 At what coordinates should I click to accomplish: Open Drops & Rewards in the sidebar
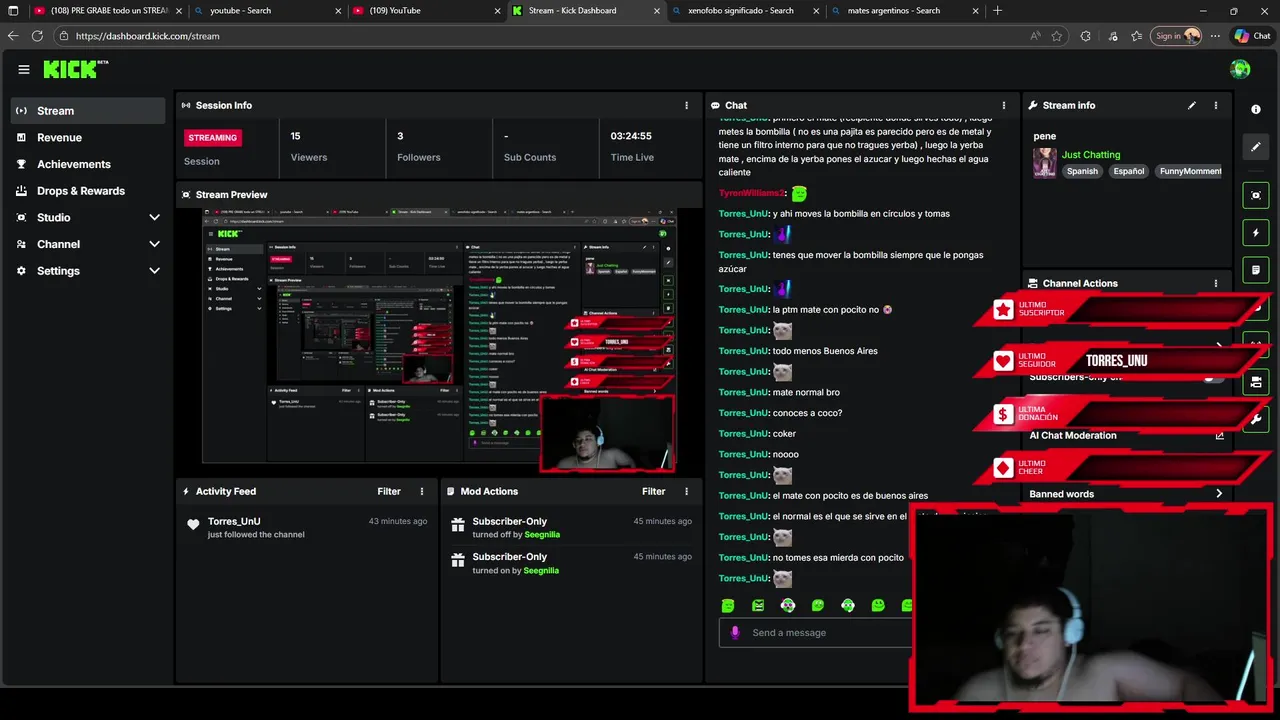(88, 191)
